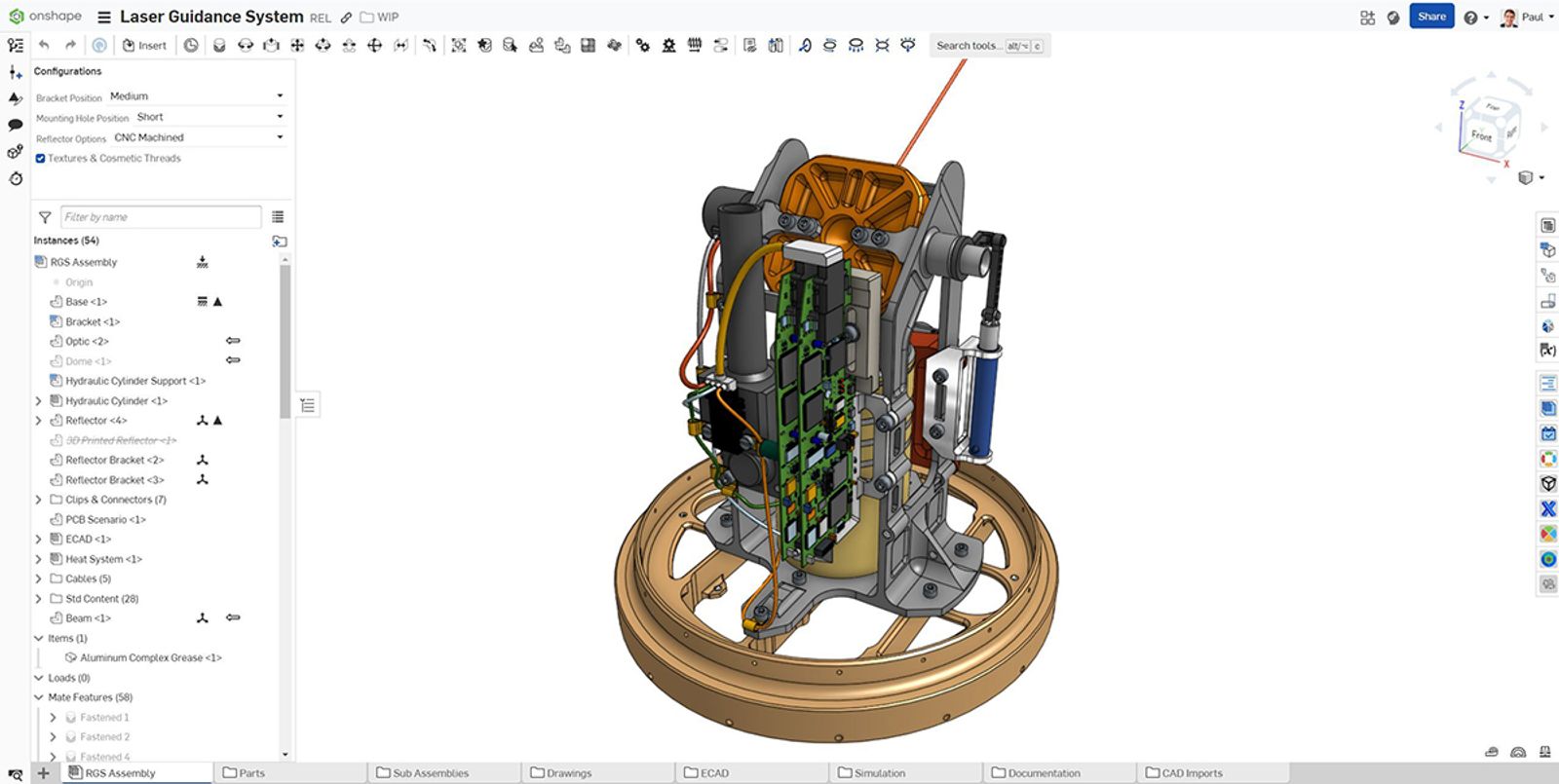This screenshot has height=784, width=1559.
Task: Open the help question mark menu
Action: point(1470,18)
